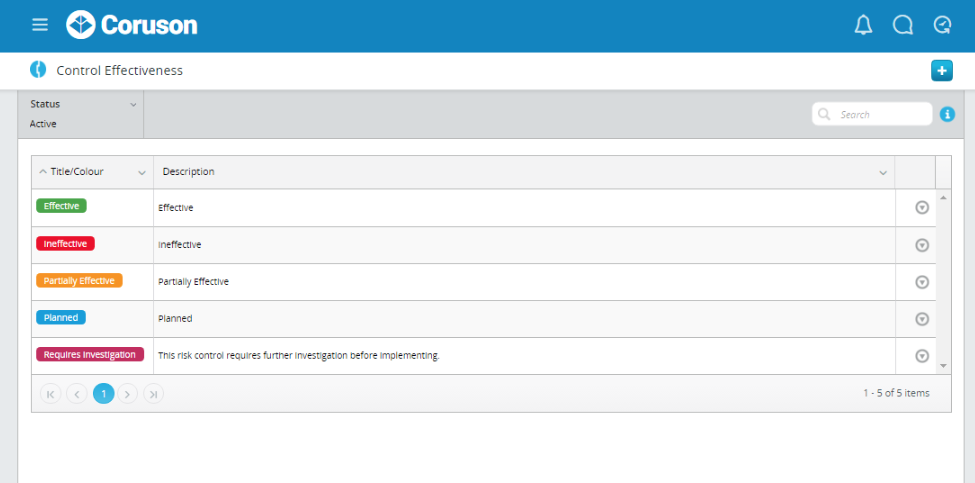
Task: Click the Planned description cell
Action: 524,319
